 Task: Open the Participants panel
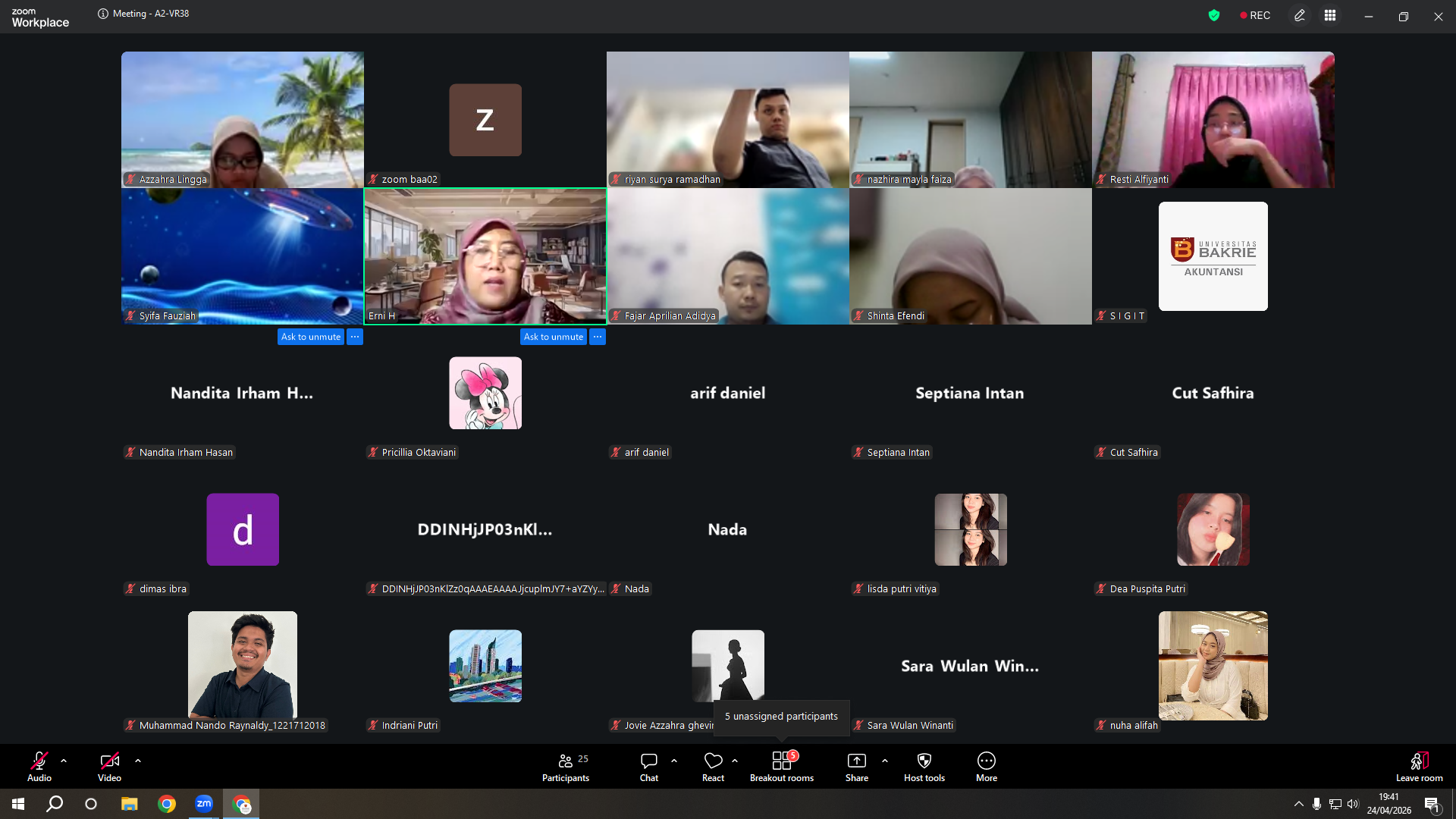pos(566,766)
